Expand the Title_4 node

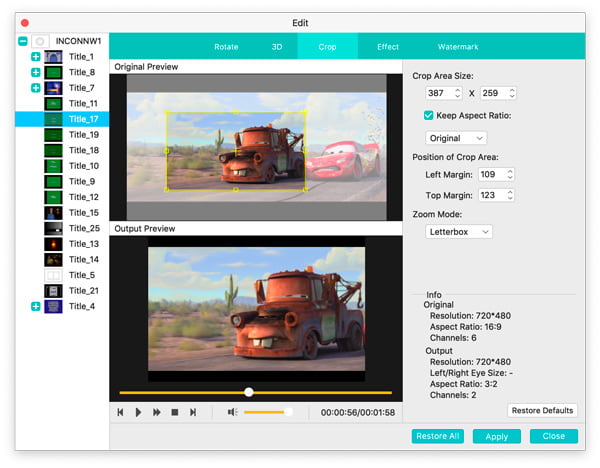tap(36, 307)
